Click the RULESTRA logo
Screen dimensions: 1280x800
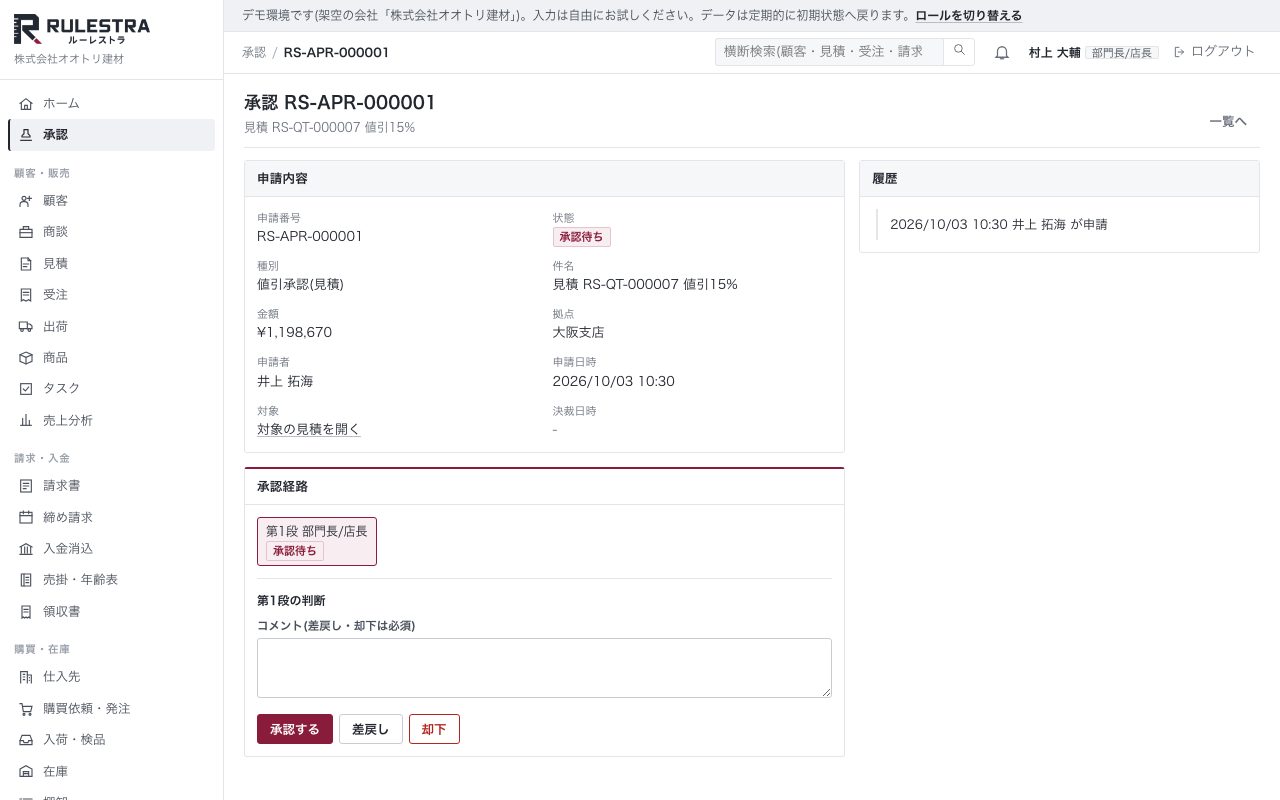82,30
